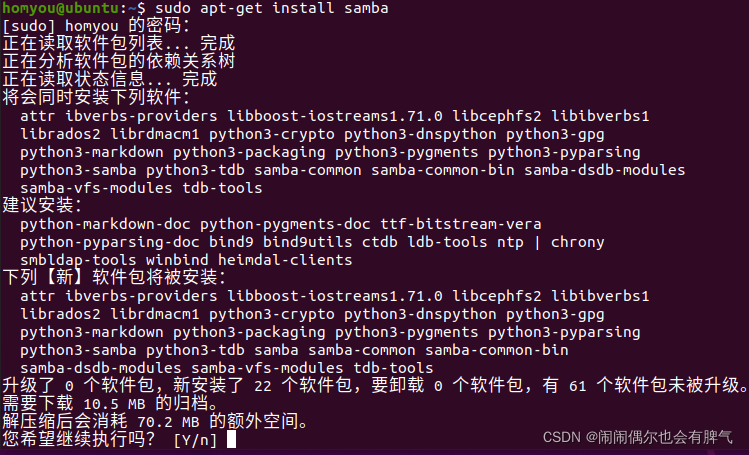Click the '建议安装' heading line
Image resolution: width=749 pixels, height=455 pixels.
point(41,205)
